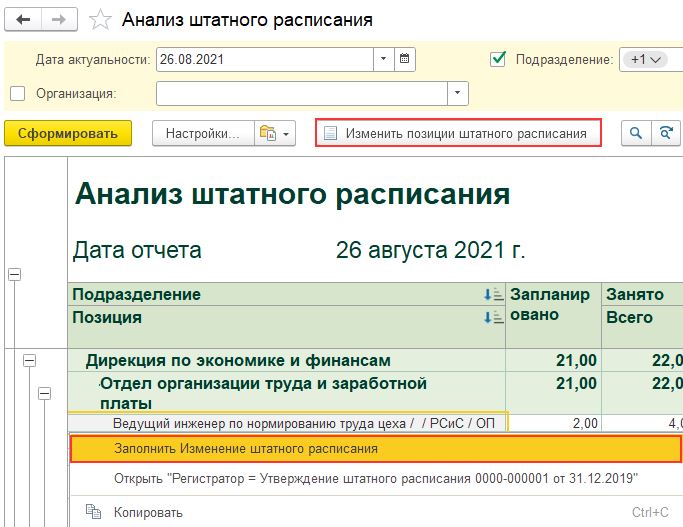The height and width of the screenshot is (527, 683).
Task: Add report to favorites with star icon
Action: [x=100, y=20]
